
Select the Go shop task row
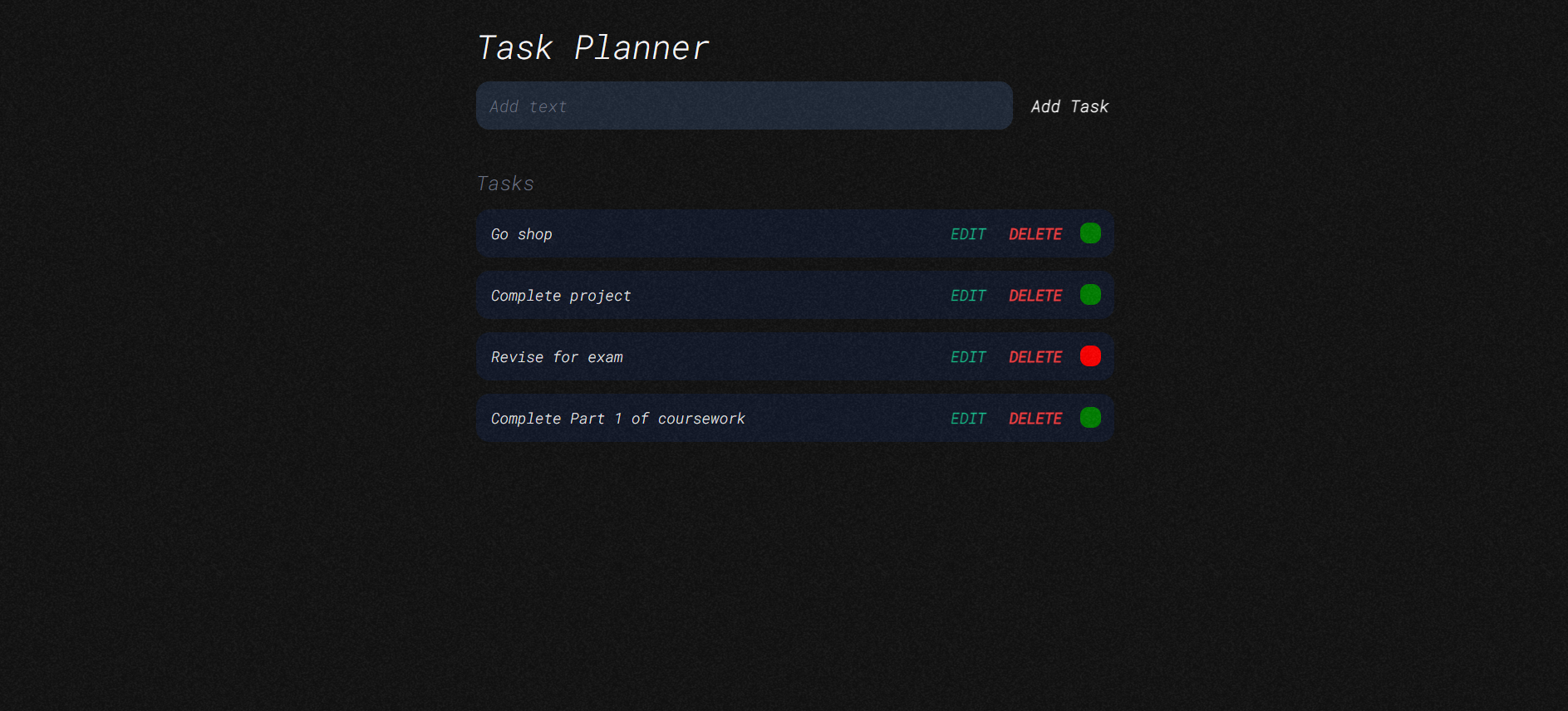point(706,233)
